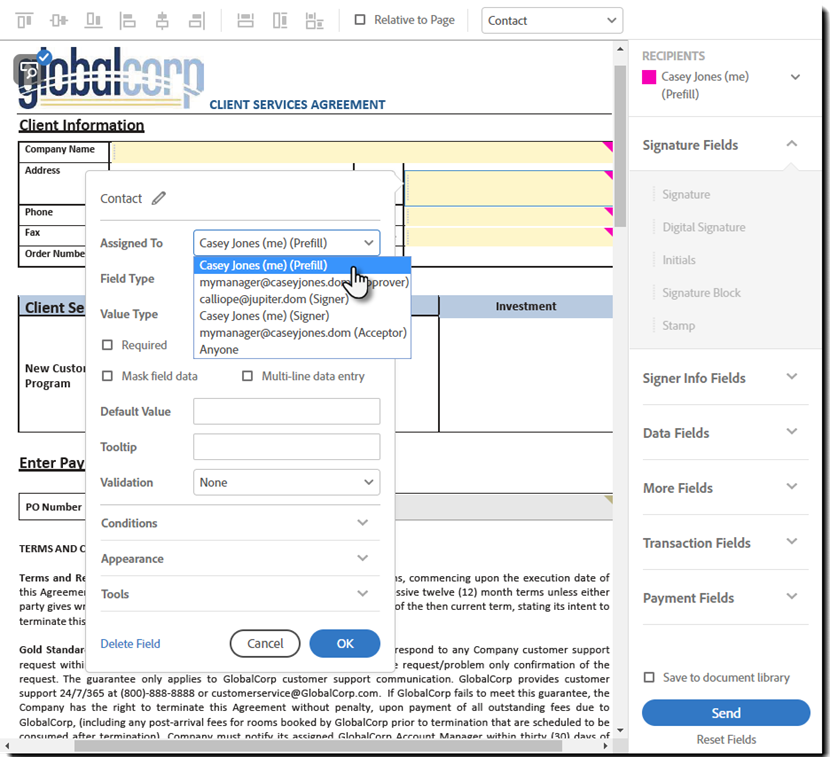Click the align vertical middle icon
This screenshot has height=757, width=830.
[x=59, y=20]
